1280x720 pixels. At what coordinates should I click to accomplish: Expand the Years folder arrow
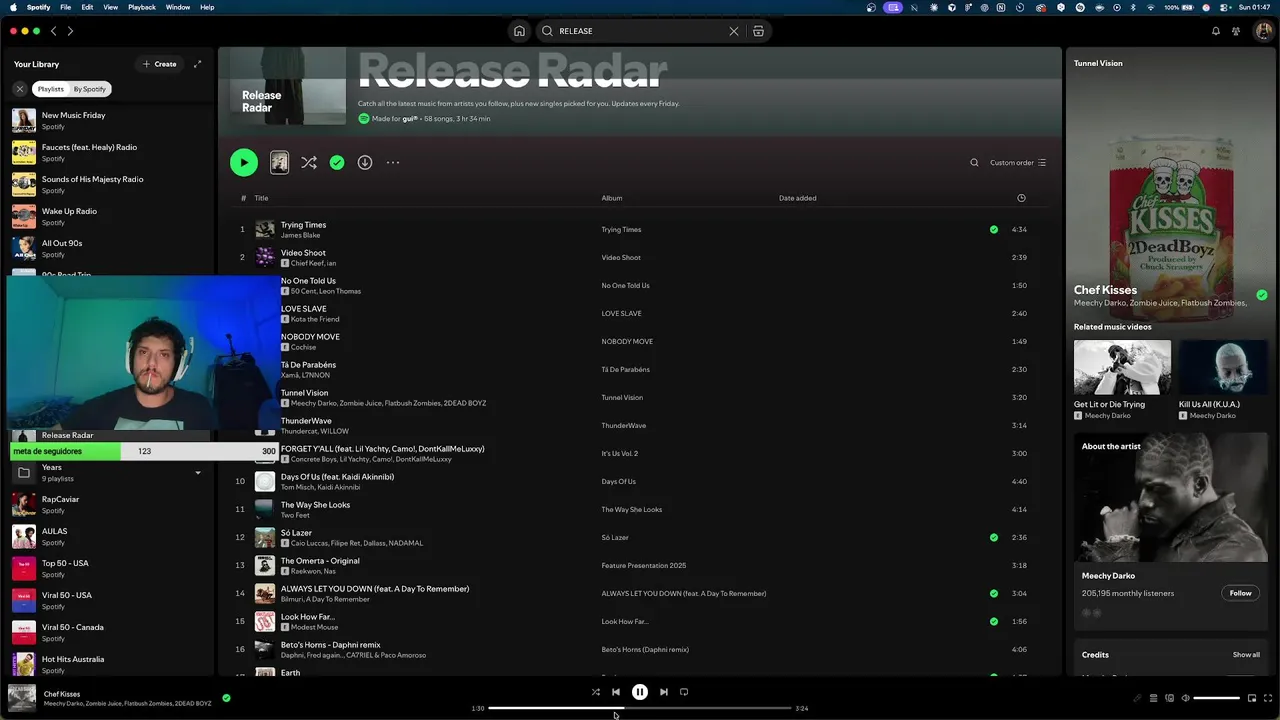[x=197, y=473]
